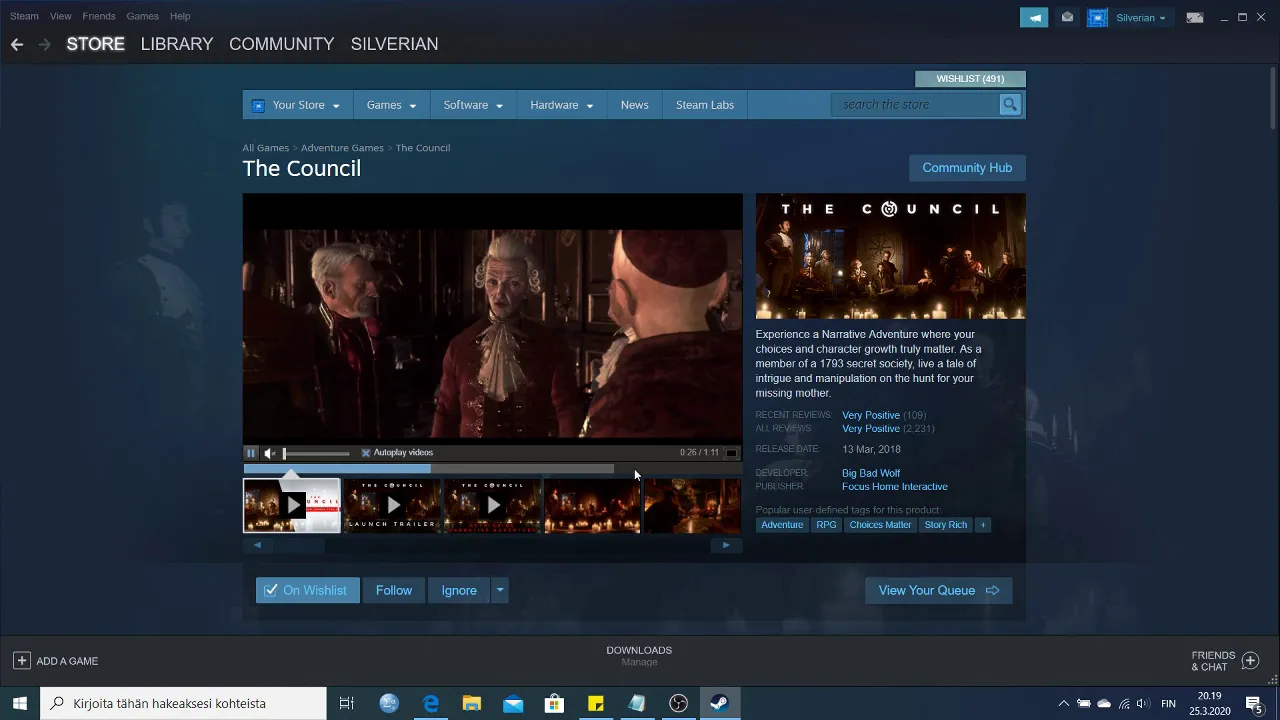This screenshot has height=720, width=1280.
Task: Open the announcements megaphone icon
Action: point(1034,17)
